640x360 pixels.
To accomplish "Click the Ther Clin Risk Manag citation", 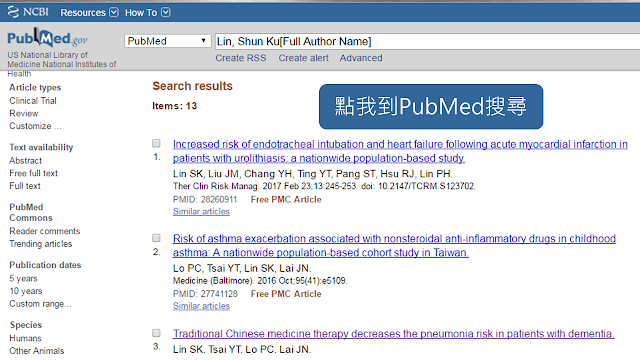I will [x=324, y=186].
